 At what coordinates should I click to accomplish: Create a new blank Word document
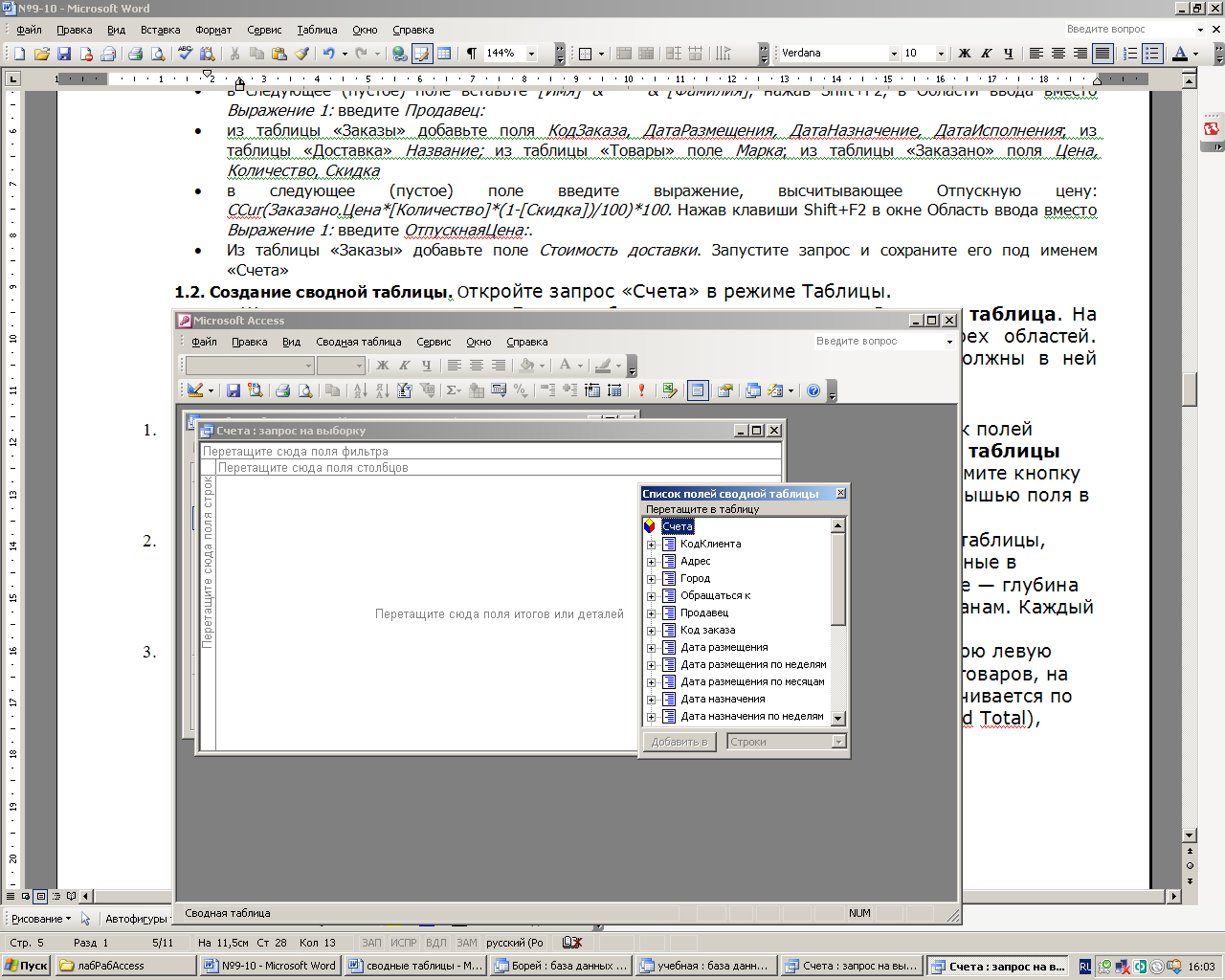[x=19, y=54]
